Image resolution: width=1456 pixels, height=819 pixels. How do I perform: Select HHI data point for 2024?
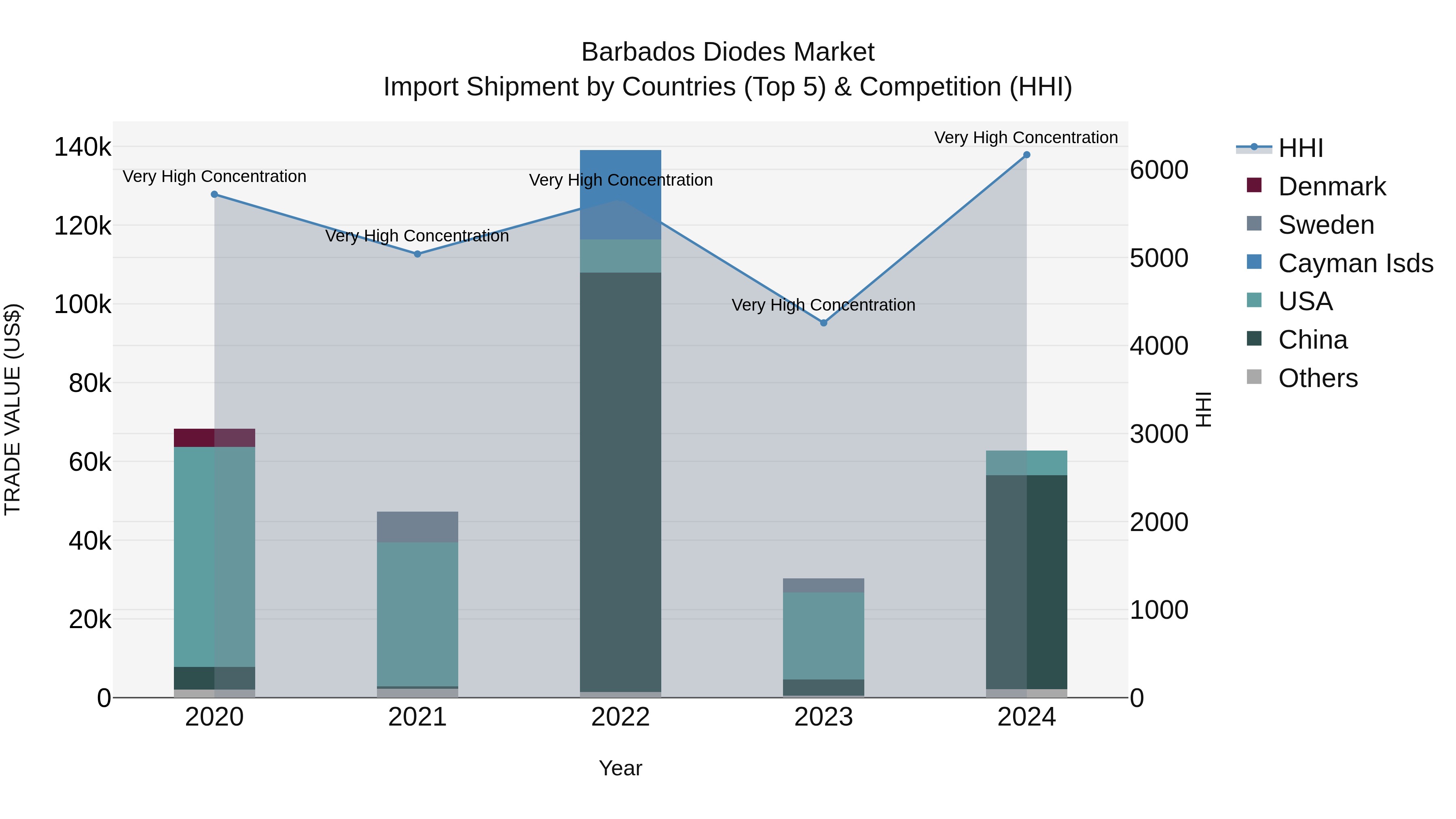coord(1027,155)
